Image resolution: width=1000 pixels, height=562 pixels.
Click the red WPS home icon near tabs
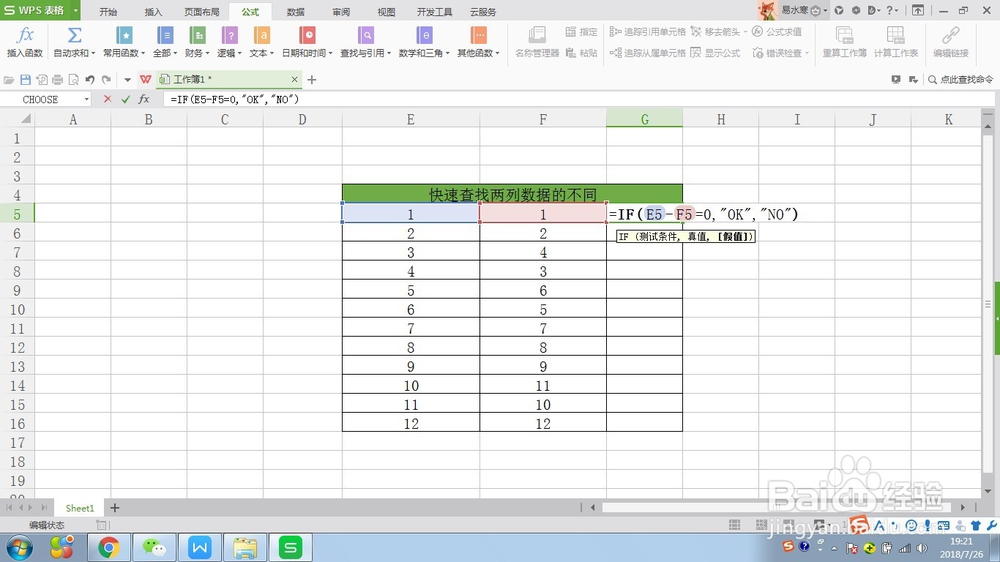point(145,80)
